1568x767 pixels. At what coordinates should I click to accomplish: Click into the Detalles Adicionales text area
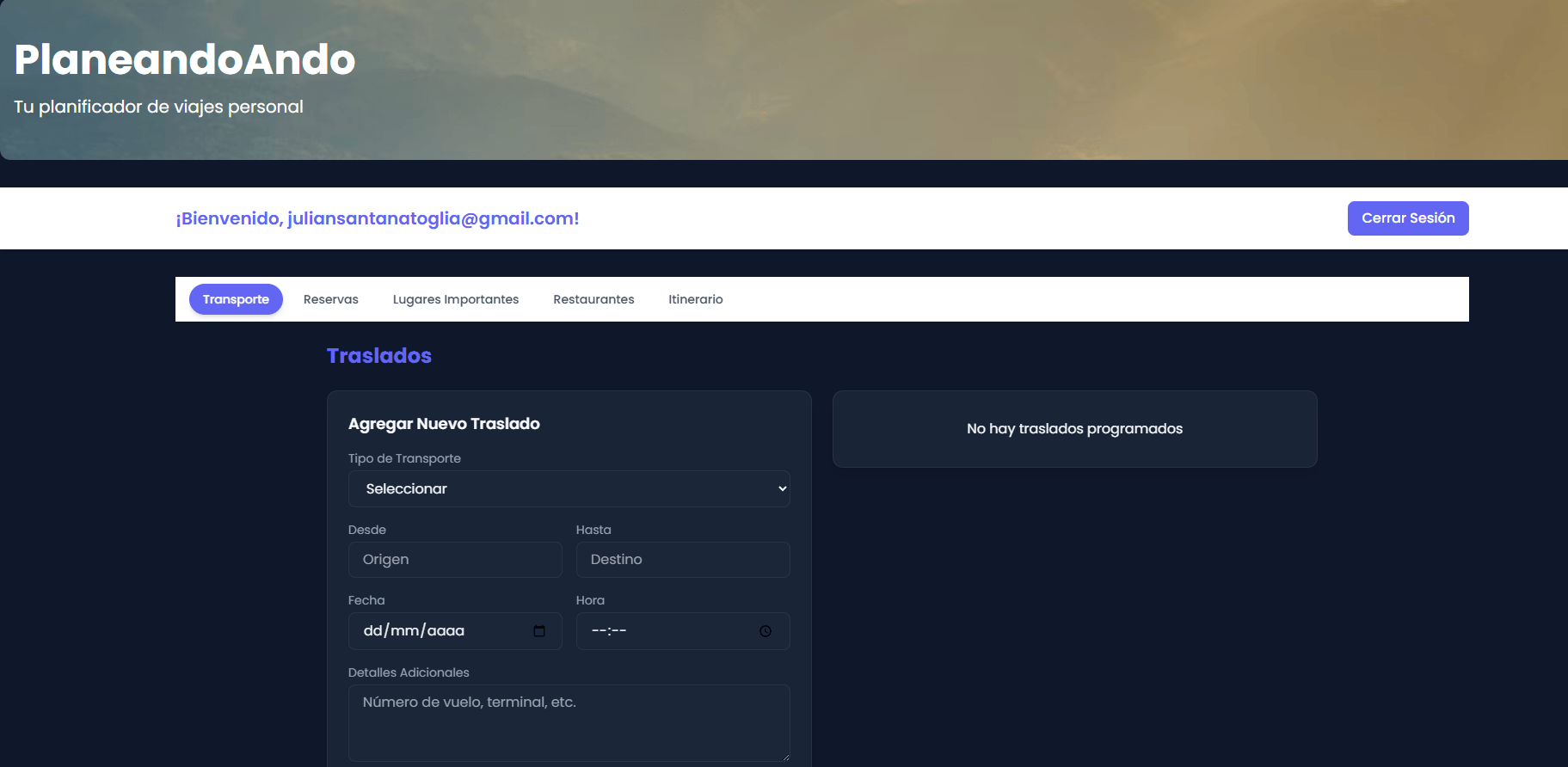point(569,722)
